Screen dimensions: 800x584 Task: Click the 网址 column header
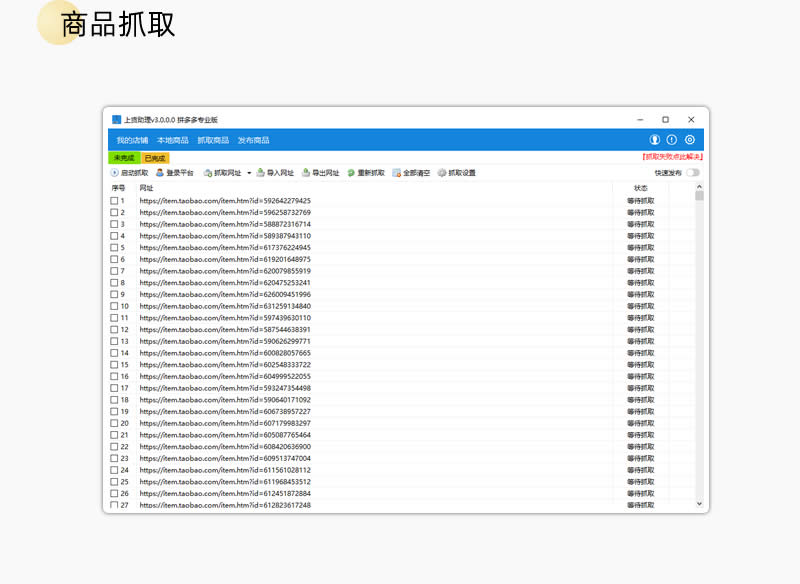click(146, 188)
